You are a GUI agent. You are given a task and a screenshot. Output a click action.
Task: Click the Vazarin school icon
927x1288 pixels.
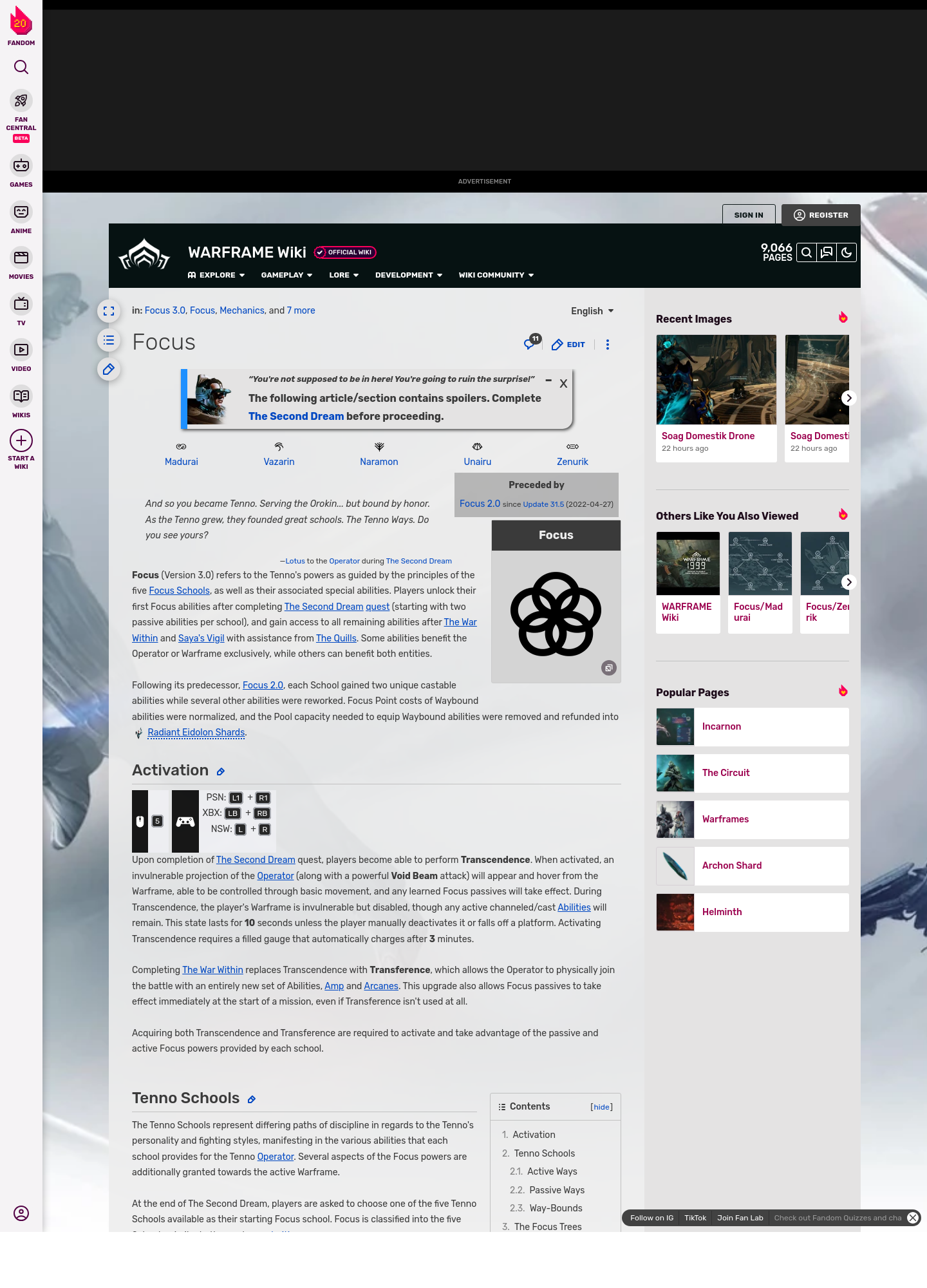279,446
